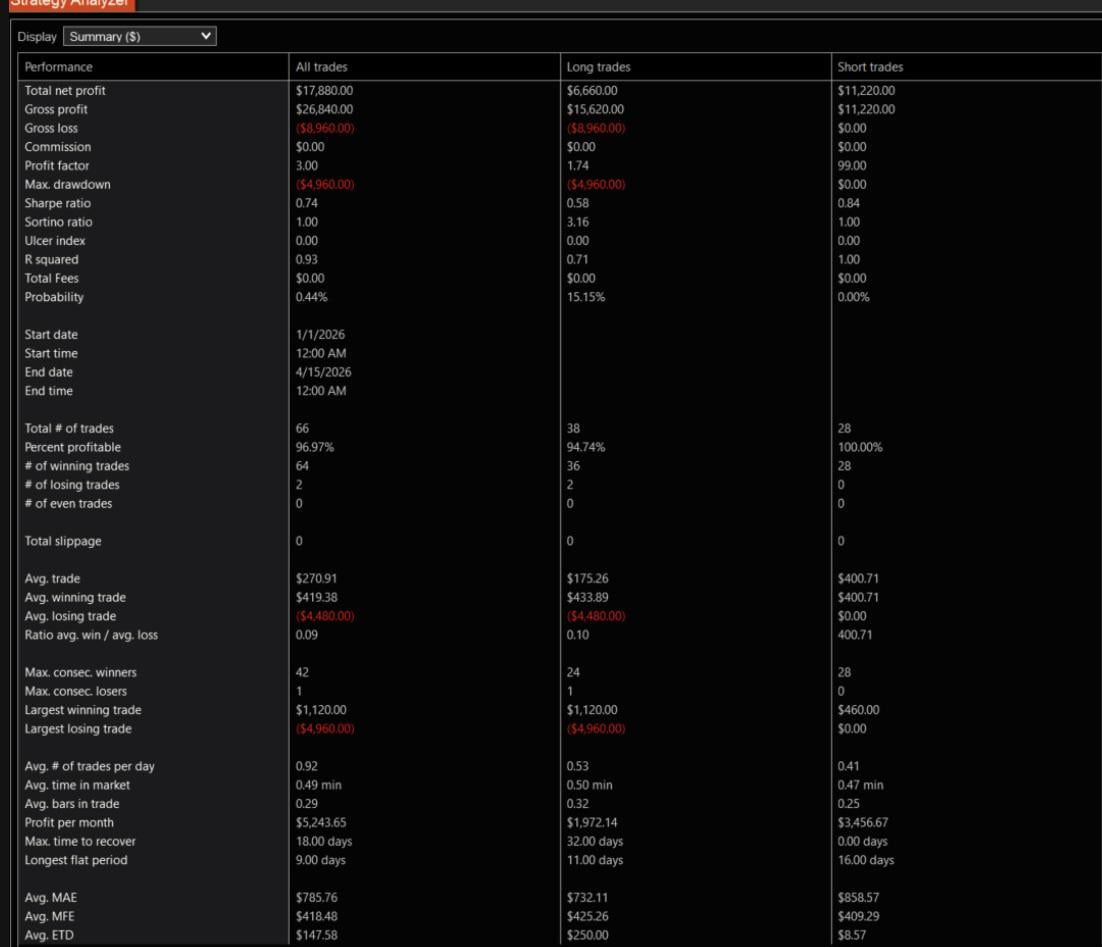
Task: Click the Largest losing trade row label
Action: (78, 729)
